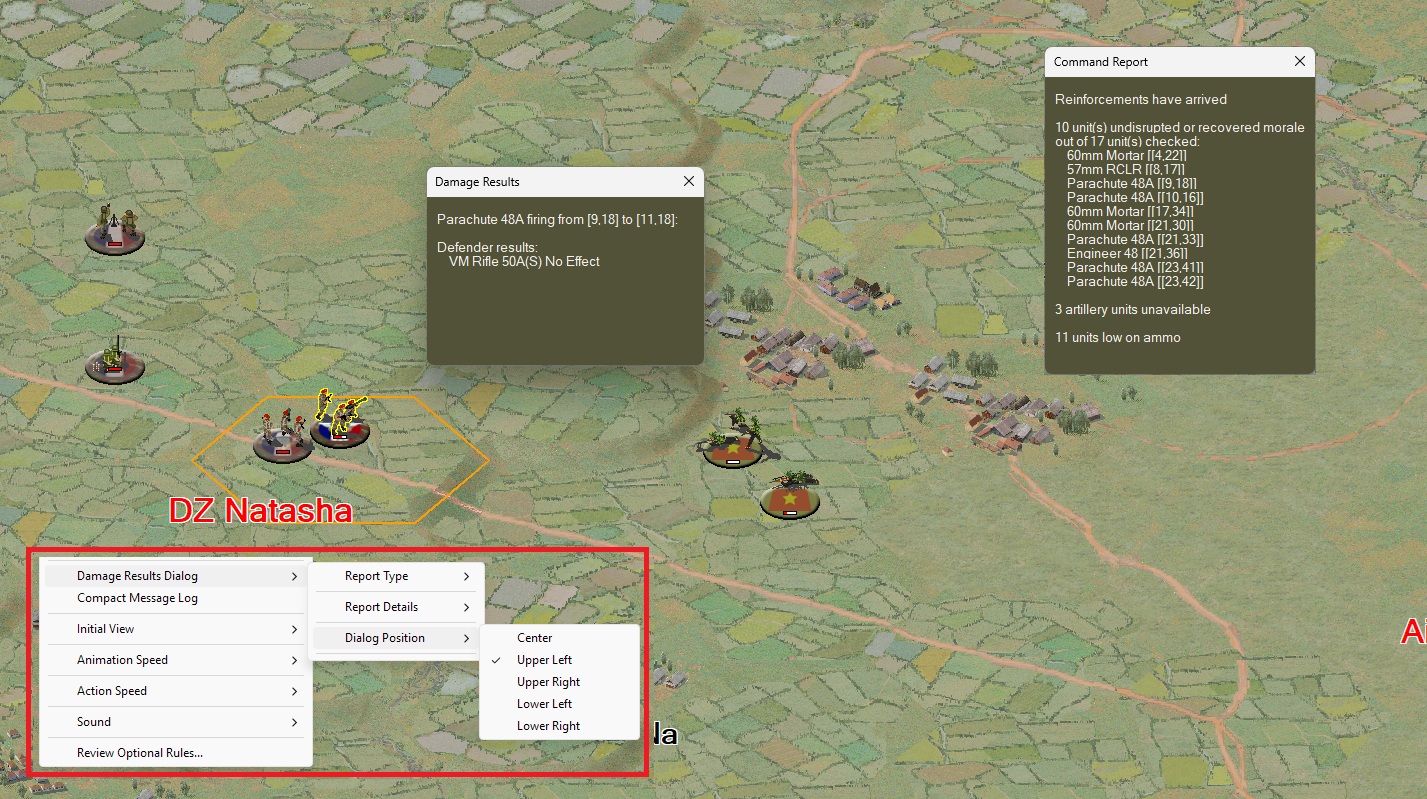Set dialog position to Lower Left

559,704
